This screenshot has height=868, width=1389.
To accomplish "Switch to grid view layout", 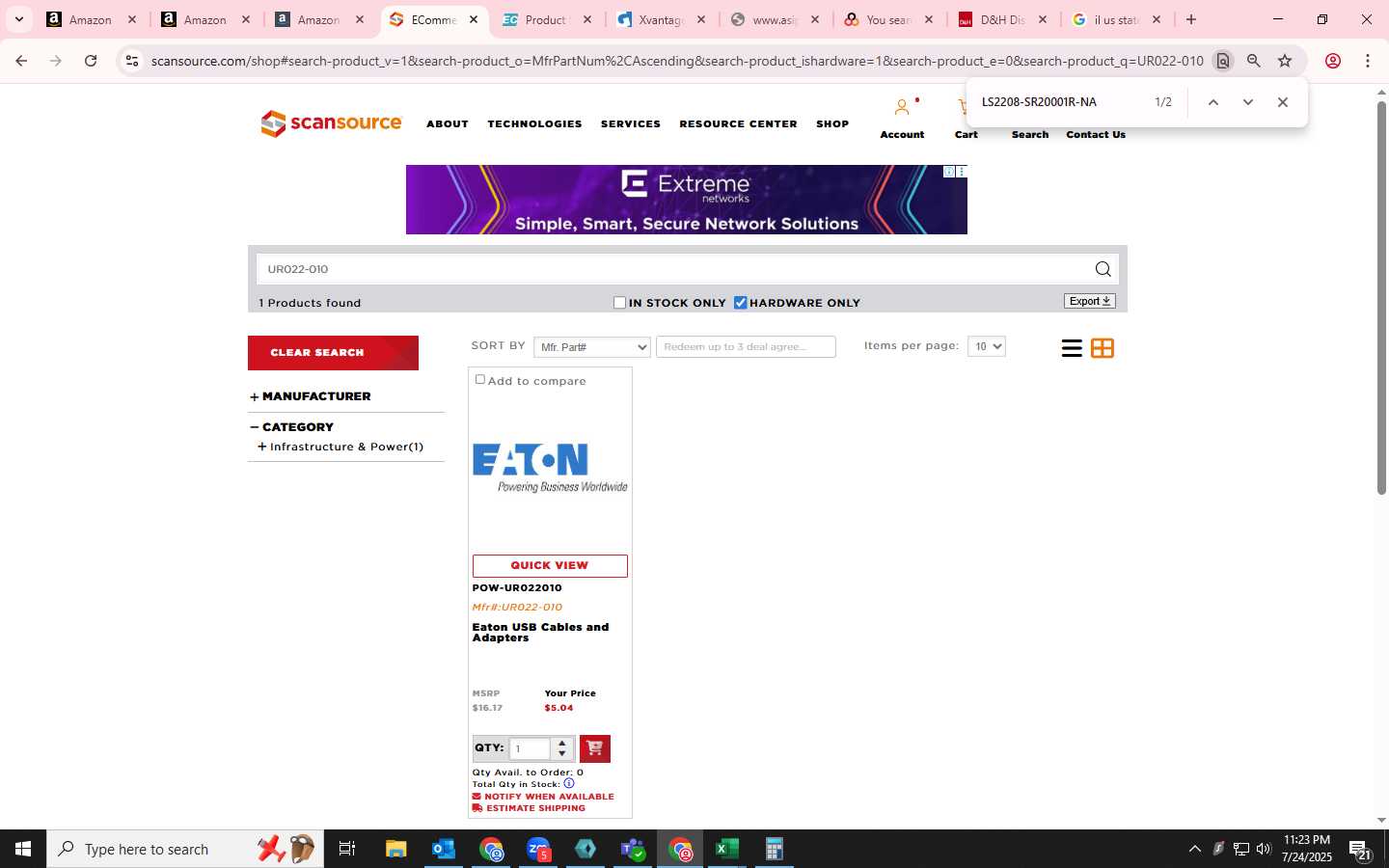I will pos(1103,348).
